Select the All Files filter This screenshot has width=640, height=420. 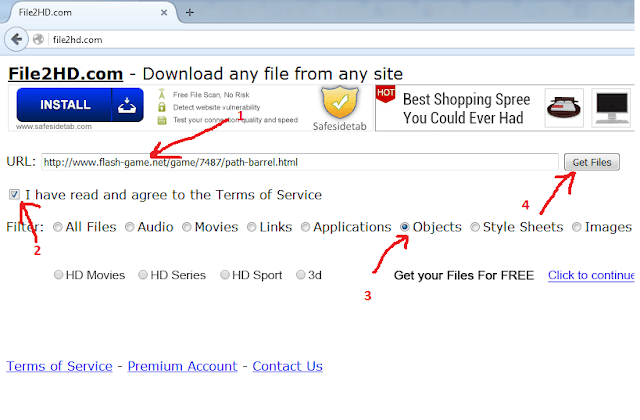pyautogui.click(x=58, y=227)
